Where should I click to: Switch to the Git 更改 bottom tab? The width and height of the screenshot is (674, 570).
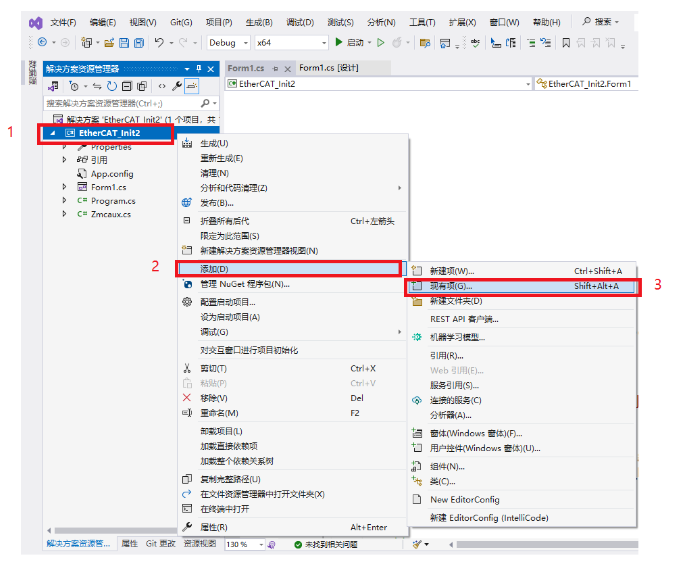click(x=160, y=544)
